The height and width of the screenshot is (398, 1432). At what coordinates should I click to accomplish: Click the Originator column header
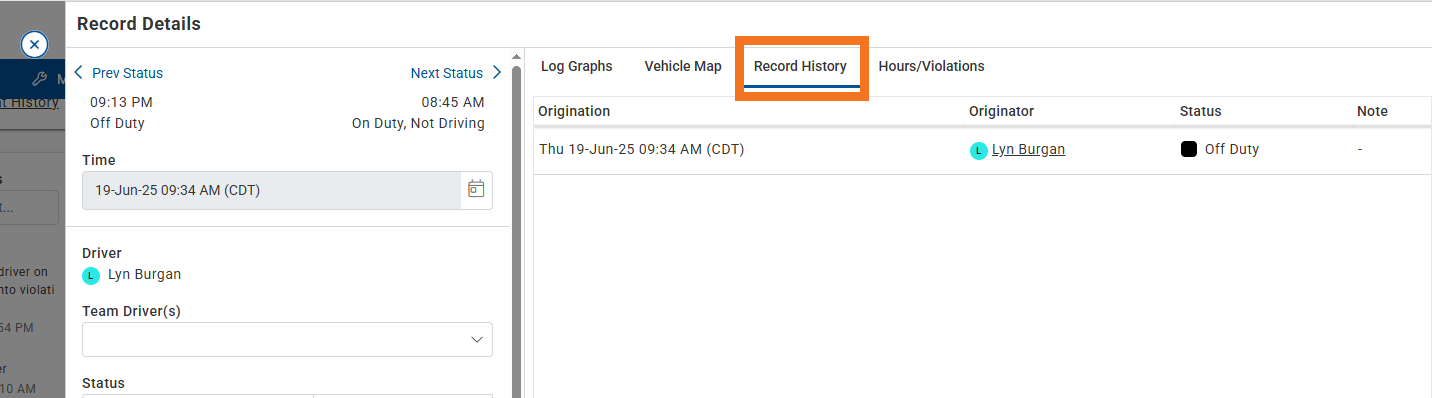point(1001,111)
